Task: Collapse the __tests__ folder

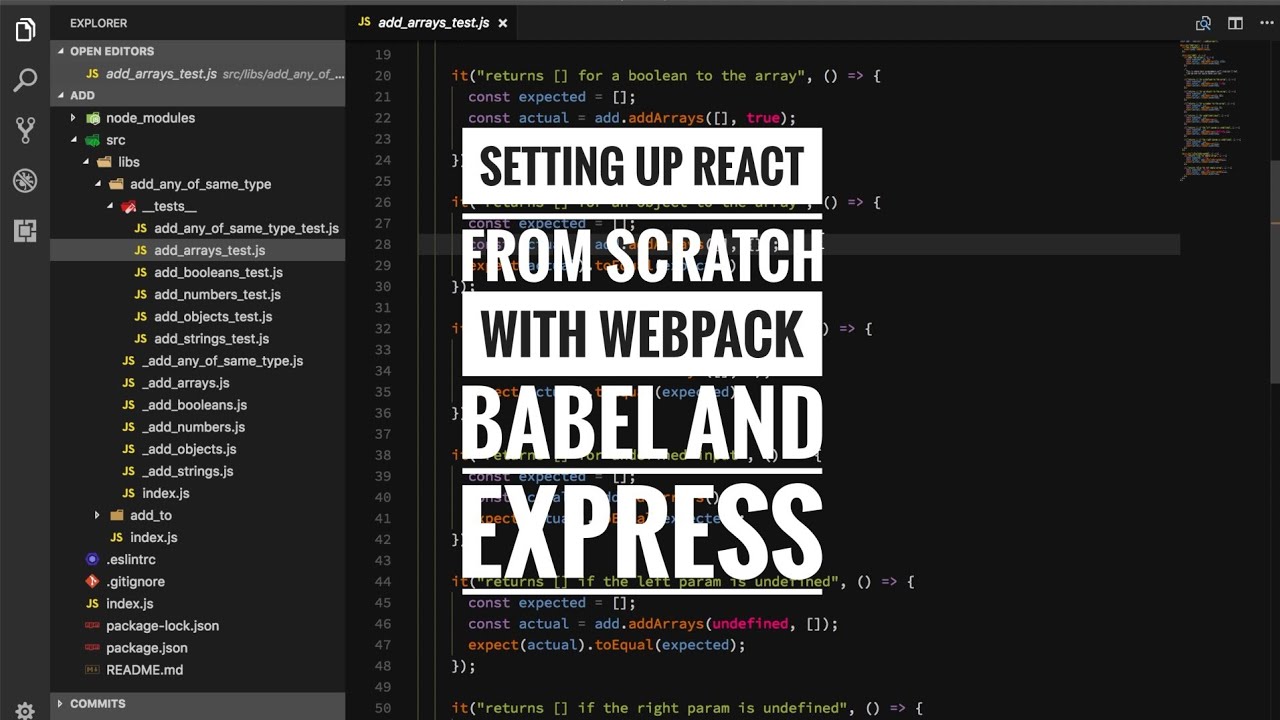Action: pyautogui.click(x=198, y=206)
